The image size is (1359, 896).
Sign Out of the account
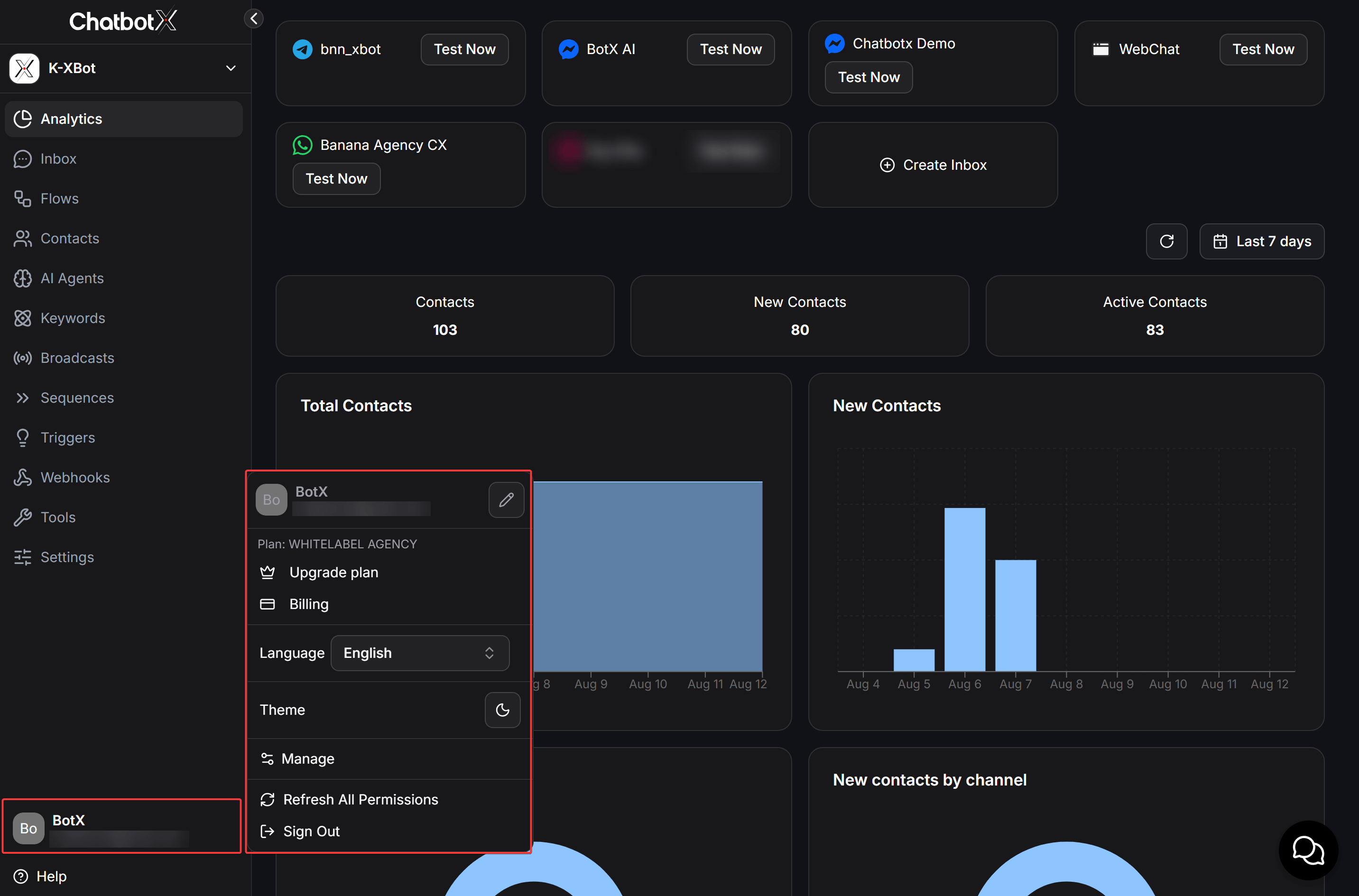coord(388,831)
